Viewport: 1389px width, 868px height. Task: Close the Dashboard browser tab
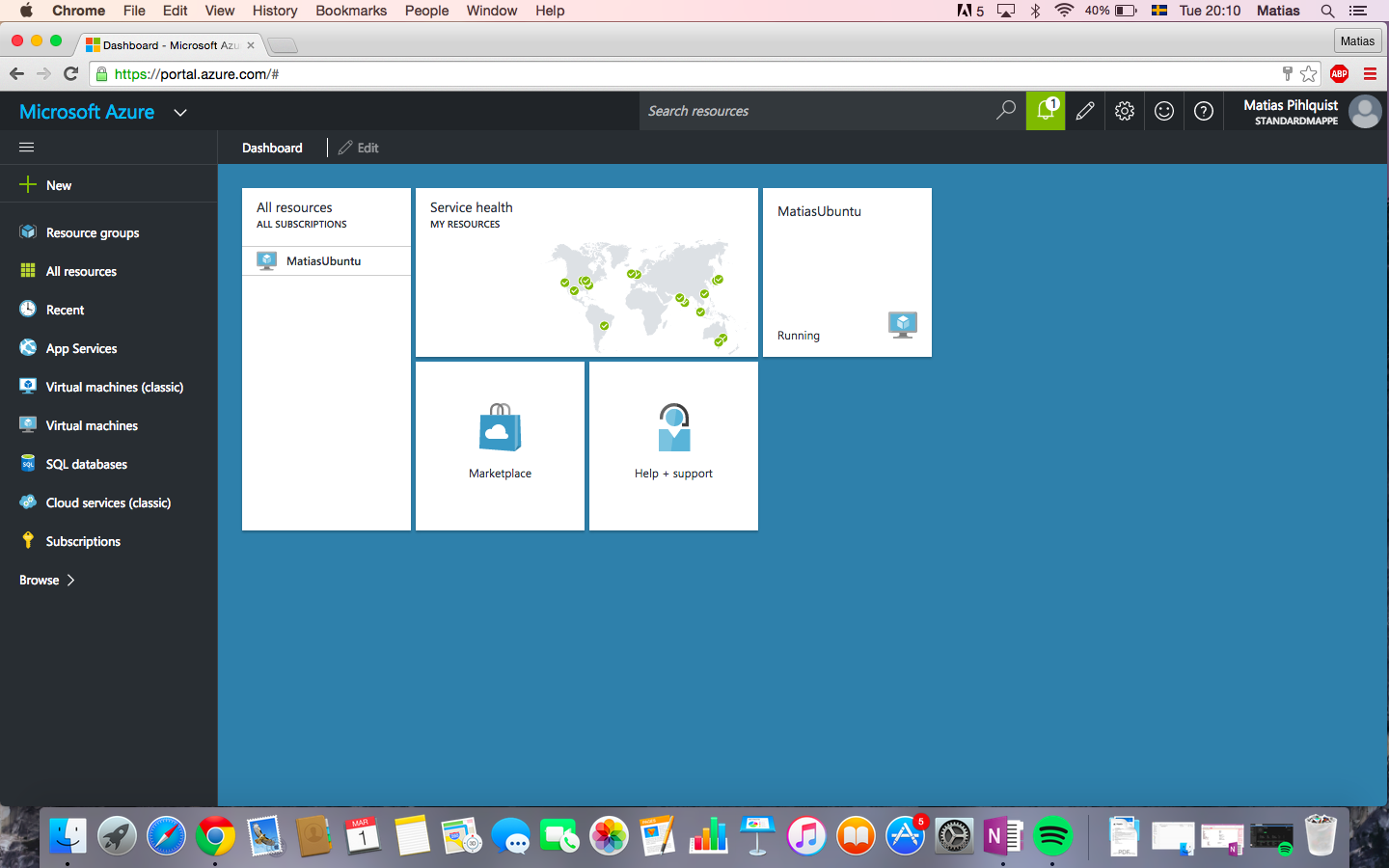tap(251, 45)
